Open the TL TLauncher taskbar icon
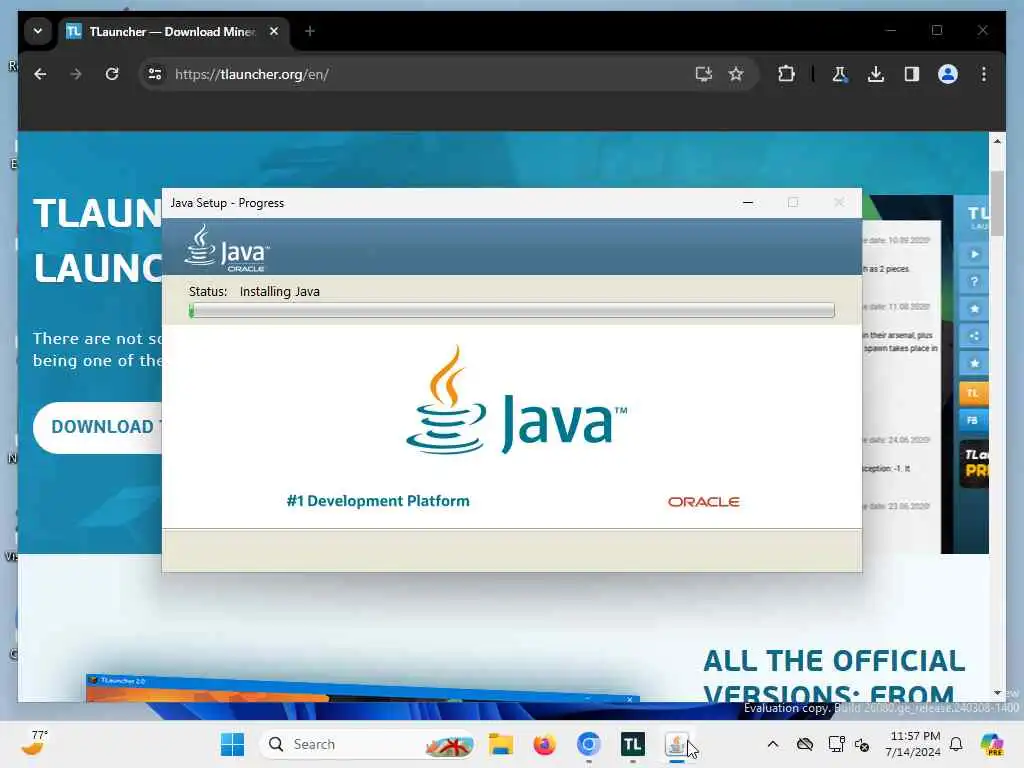1024x768 pixels. click(x=632, y=744)
